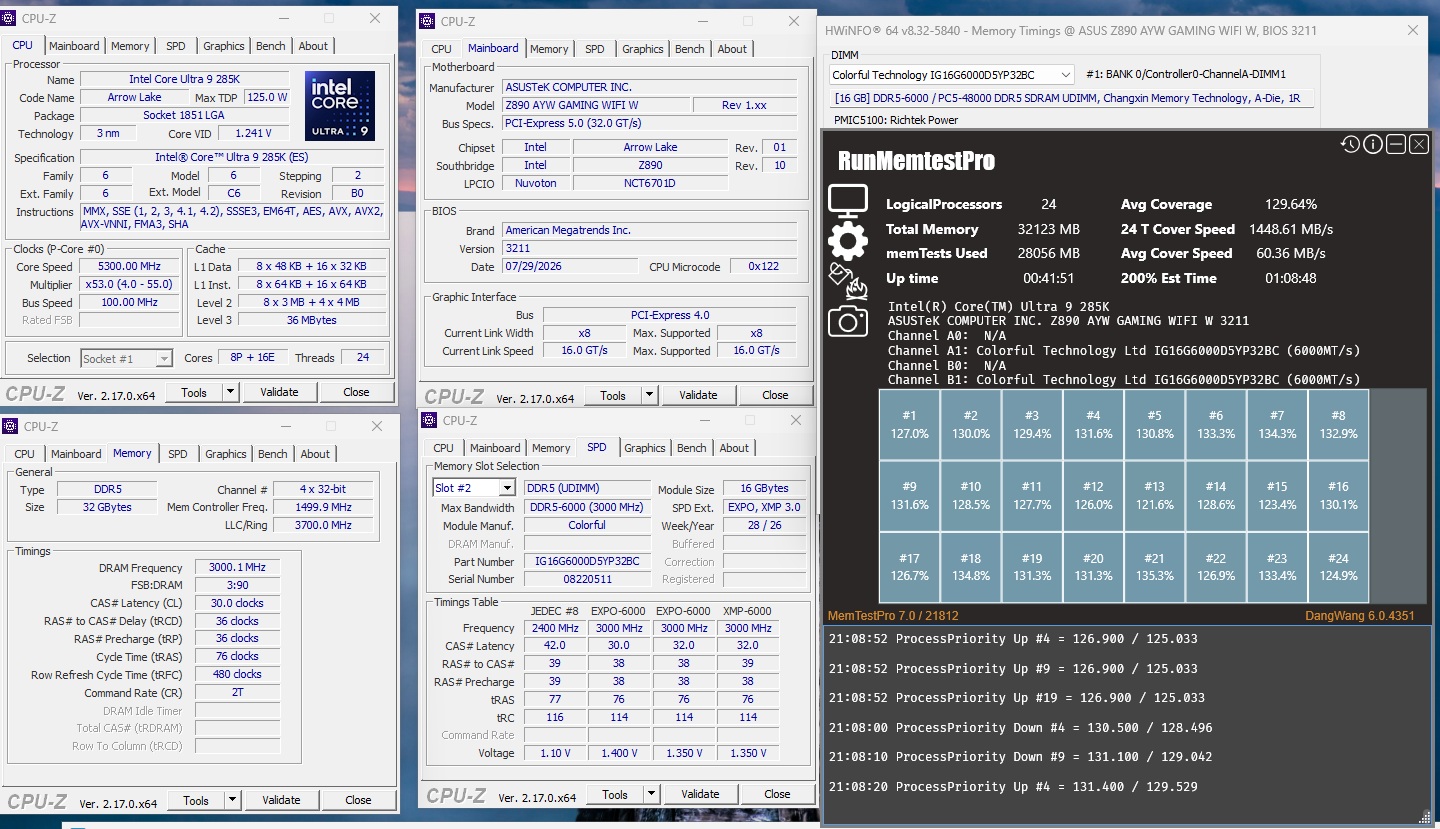Click Validate button in CPU window
Image resolution: width=1440 pixels, height=829 pixels.
(280, 392)
